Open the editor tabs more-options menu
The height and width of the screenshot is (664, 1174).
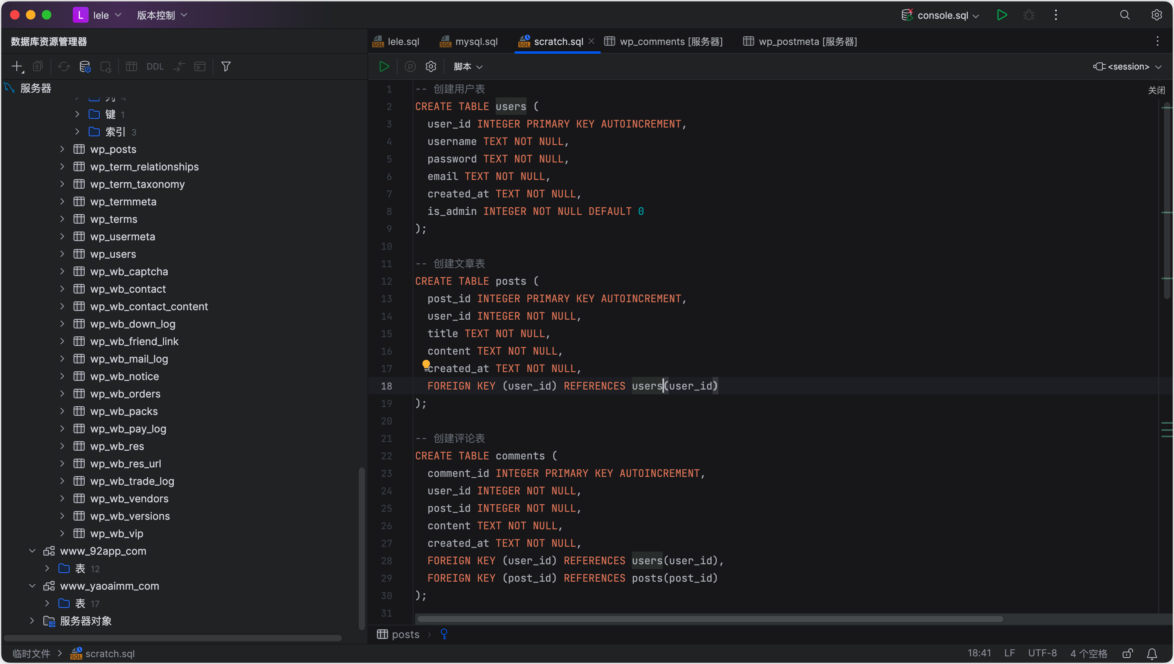tap(1157, 41)
